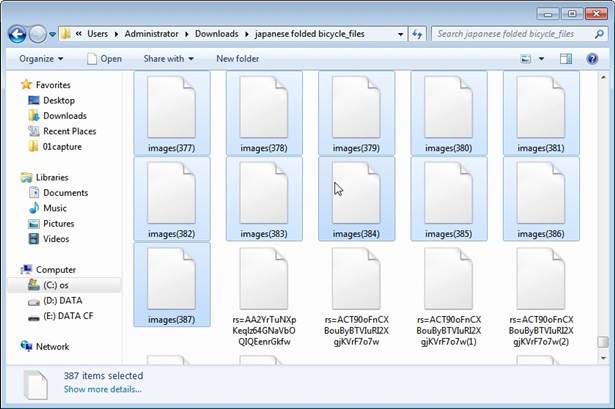This screenshot has width=615, height=409.
Task: Select file ending in gjKVrF7o7w without suffix
Action: (x=356, y=296)
